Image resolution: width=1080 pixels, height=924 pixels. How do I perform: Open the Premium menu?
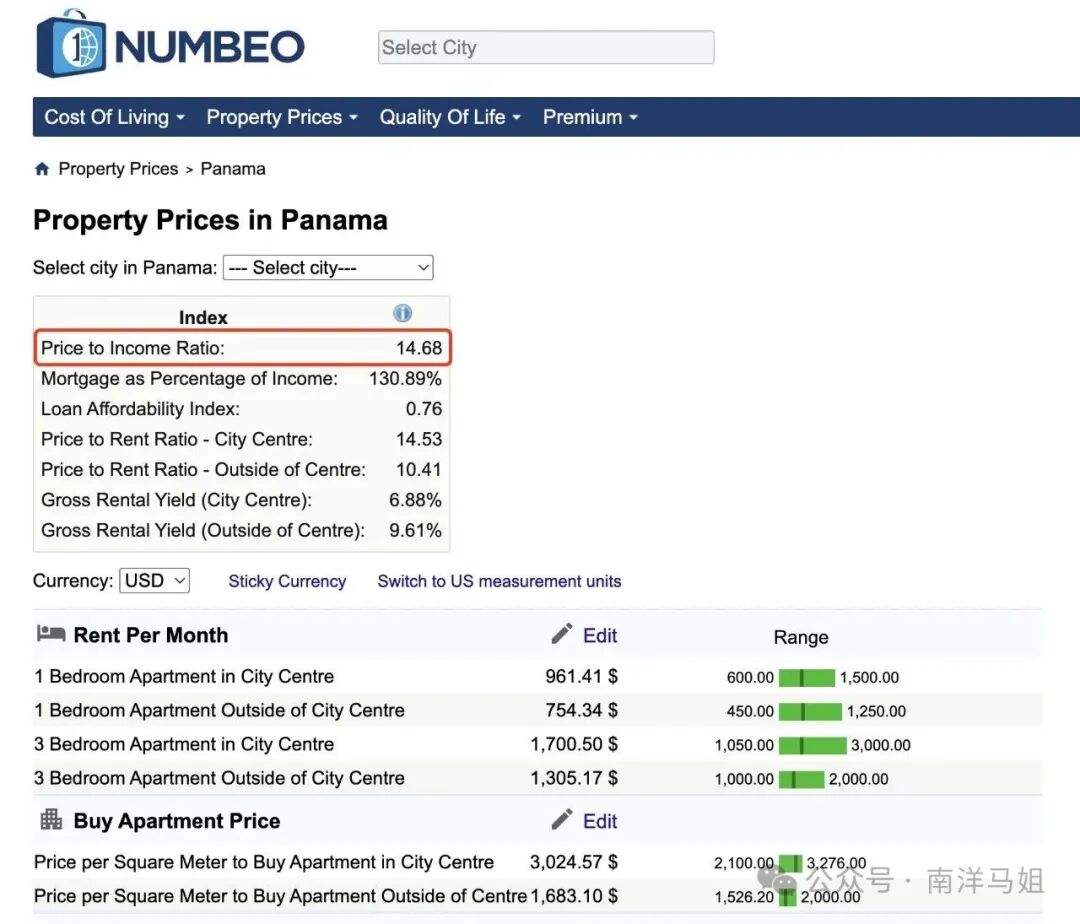click(x=590, y=117)
